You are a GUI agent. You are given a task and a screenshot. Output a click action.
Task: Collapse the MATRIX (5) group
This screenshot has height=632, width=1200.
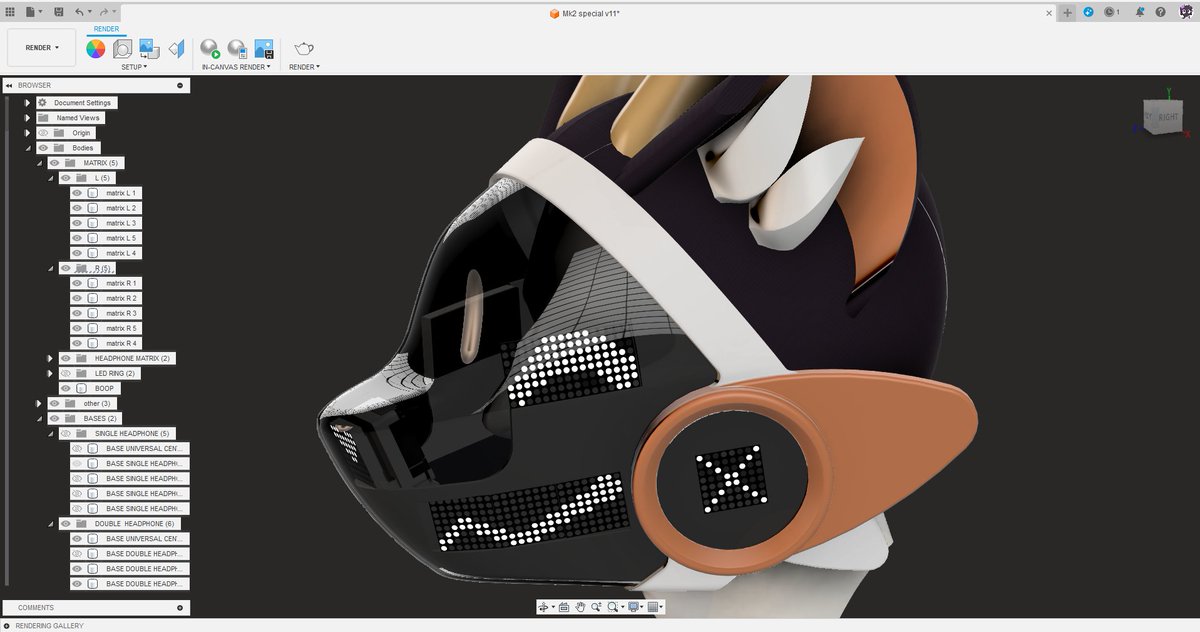point(40,163)
